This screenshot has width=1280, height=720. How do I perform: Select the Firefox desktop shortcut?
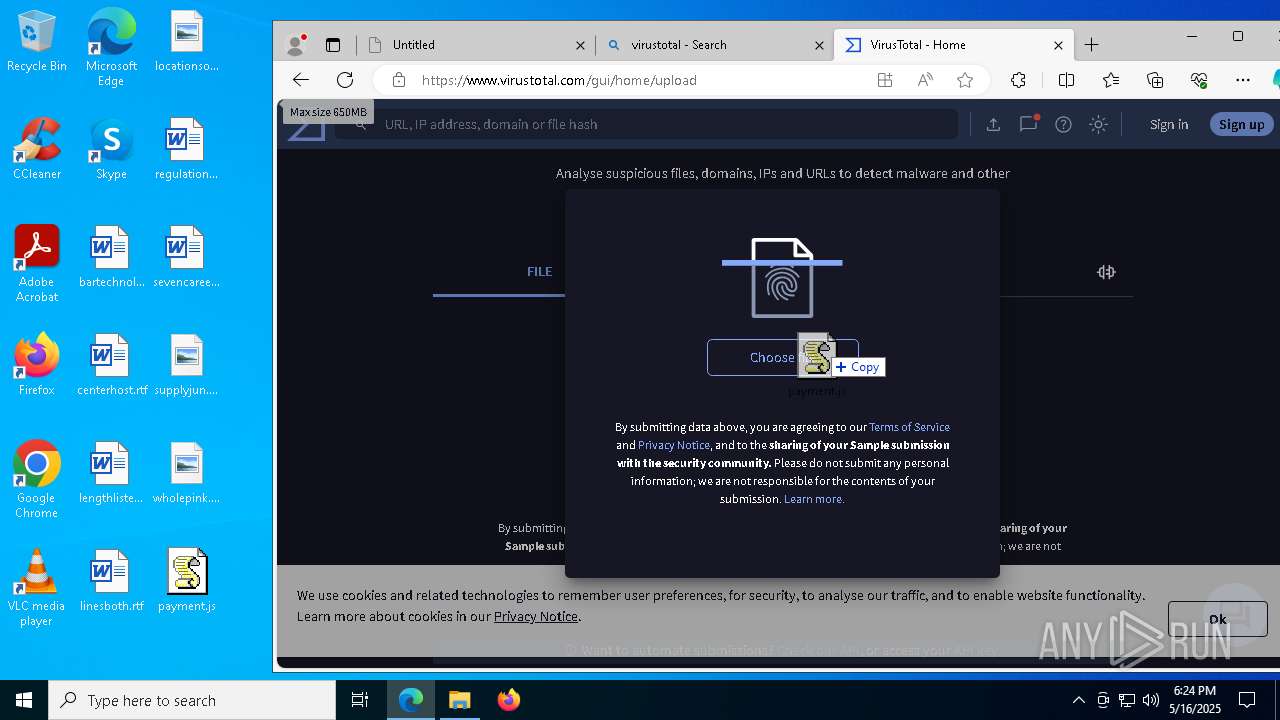tap(37, 365)
